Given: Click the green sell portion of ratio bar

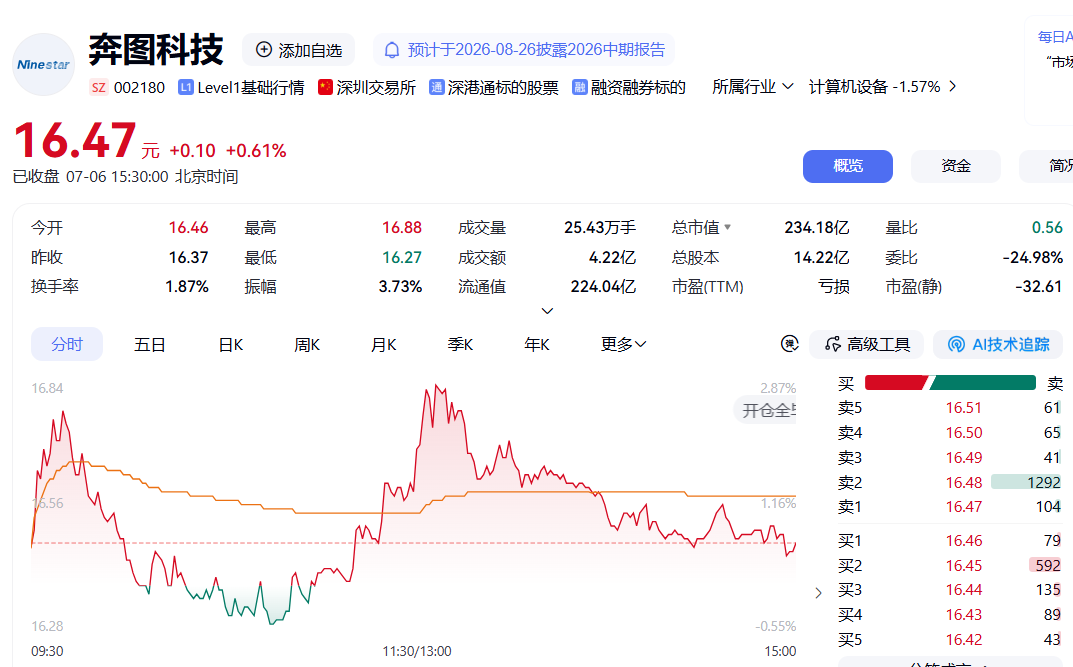Looking at the screenshot, I should (982, 382).
